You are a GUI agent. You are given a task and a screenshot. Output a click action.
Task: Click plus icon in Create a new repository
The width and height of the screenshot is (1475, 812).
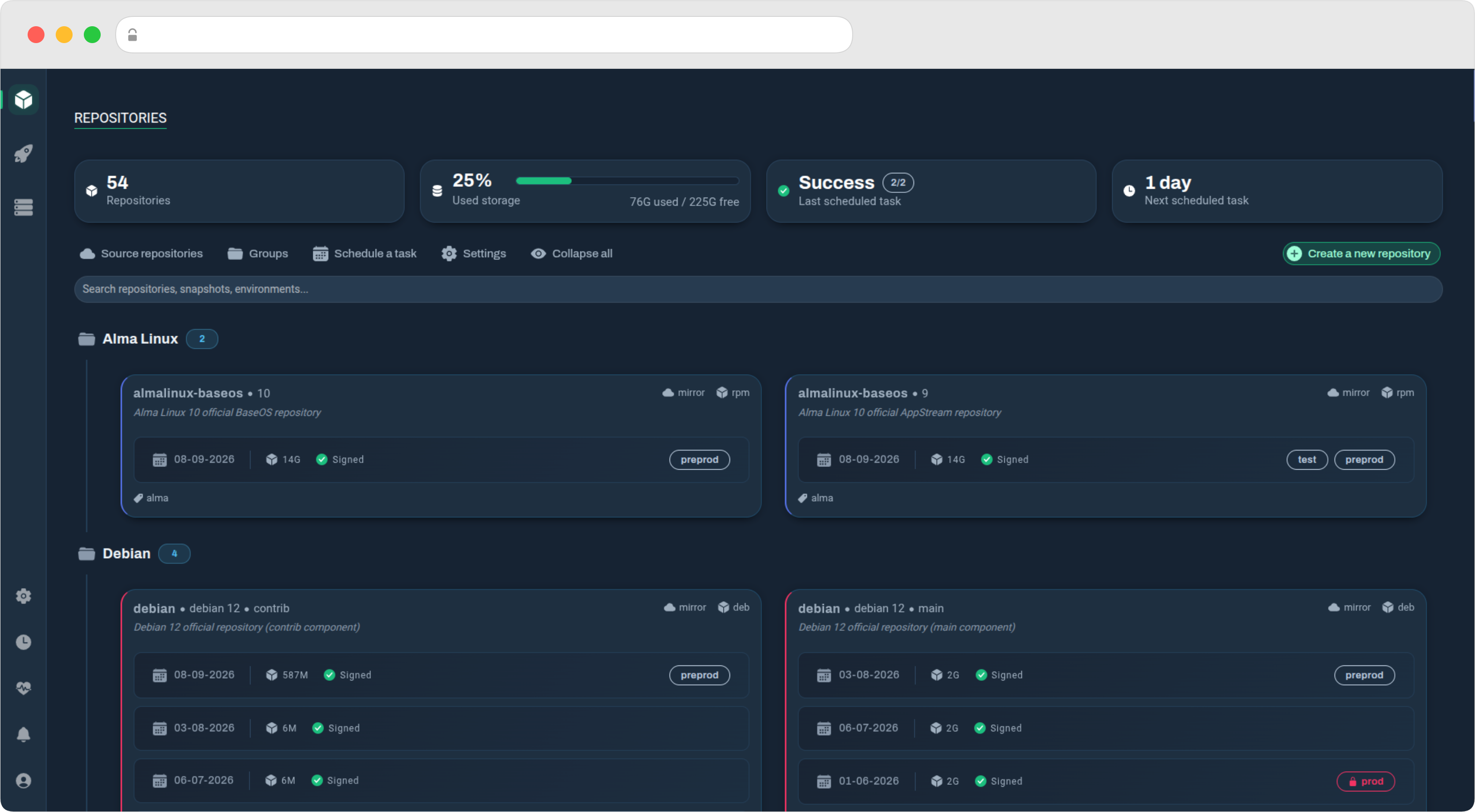(1295, 254)
